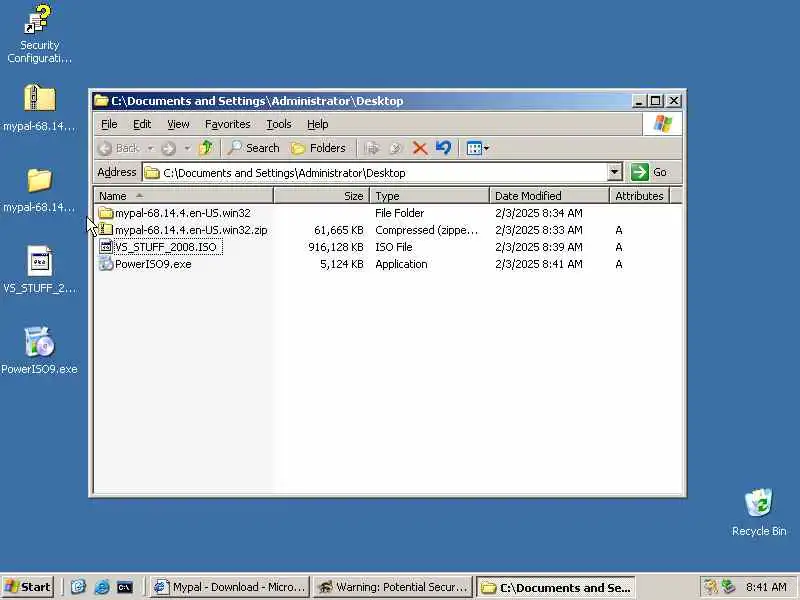Select PowerISO9.exe in file list
Viewport: 800px width, 600px height.
click(x=153, y=264)
